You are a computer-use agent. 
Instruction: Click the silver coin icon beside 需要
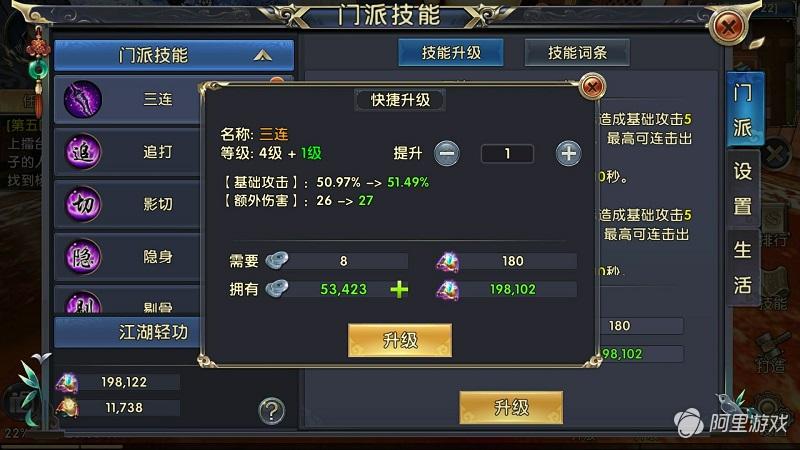(277, 261)
